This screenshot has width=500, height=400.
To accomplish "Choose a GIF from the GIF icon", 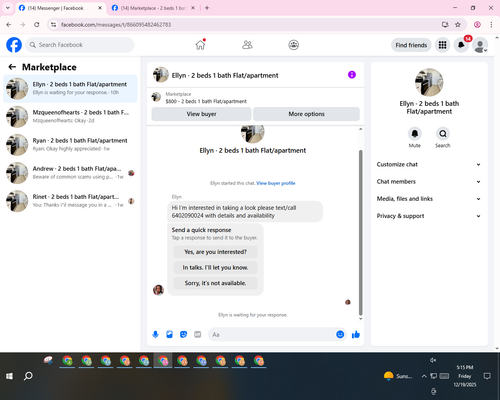I will coord(198,334).
